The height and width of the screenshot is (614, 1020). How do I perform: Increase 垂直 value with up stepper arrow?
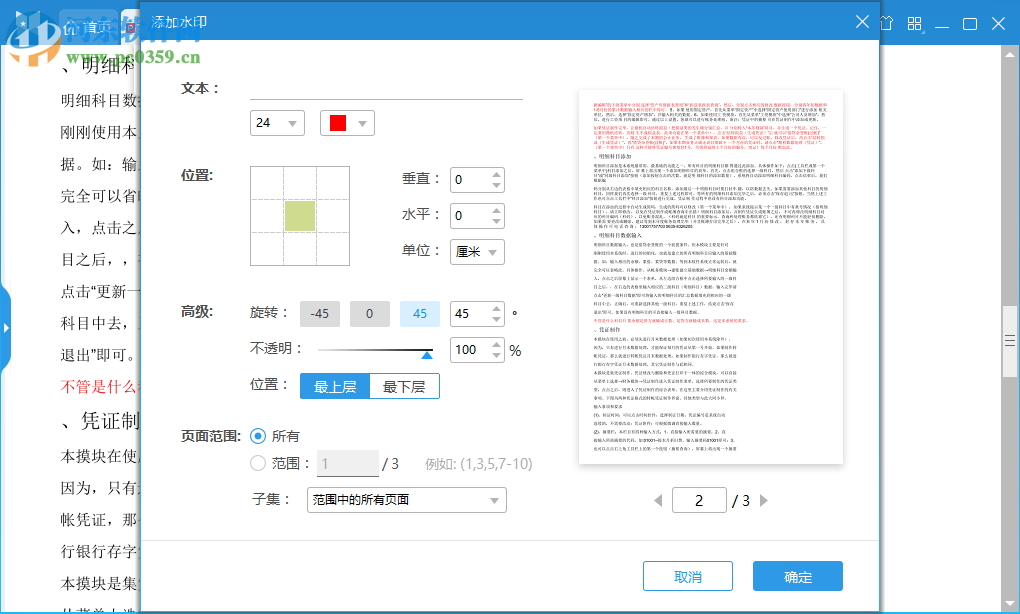point(495,175)
